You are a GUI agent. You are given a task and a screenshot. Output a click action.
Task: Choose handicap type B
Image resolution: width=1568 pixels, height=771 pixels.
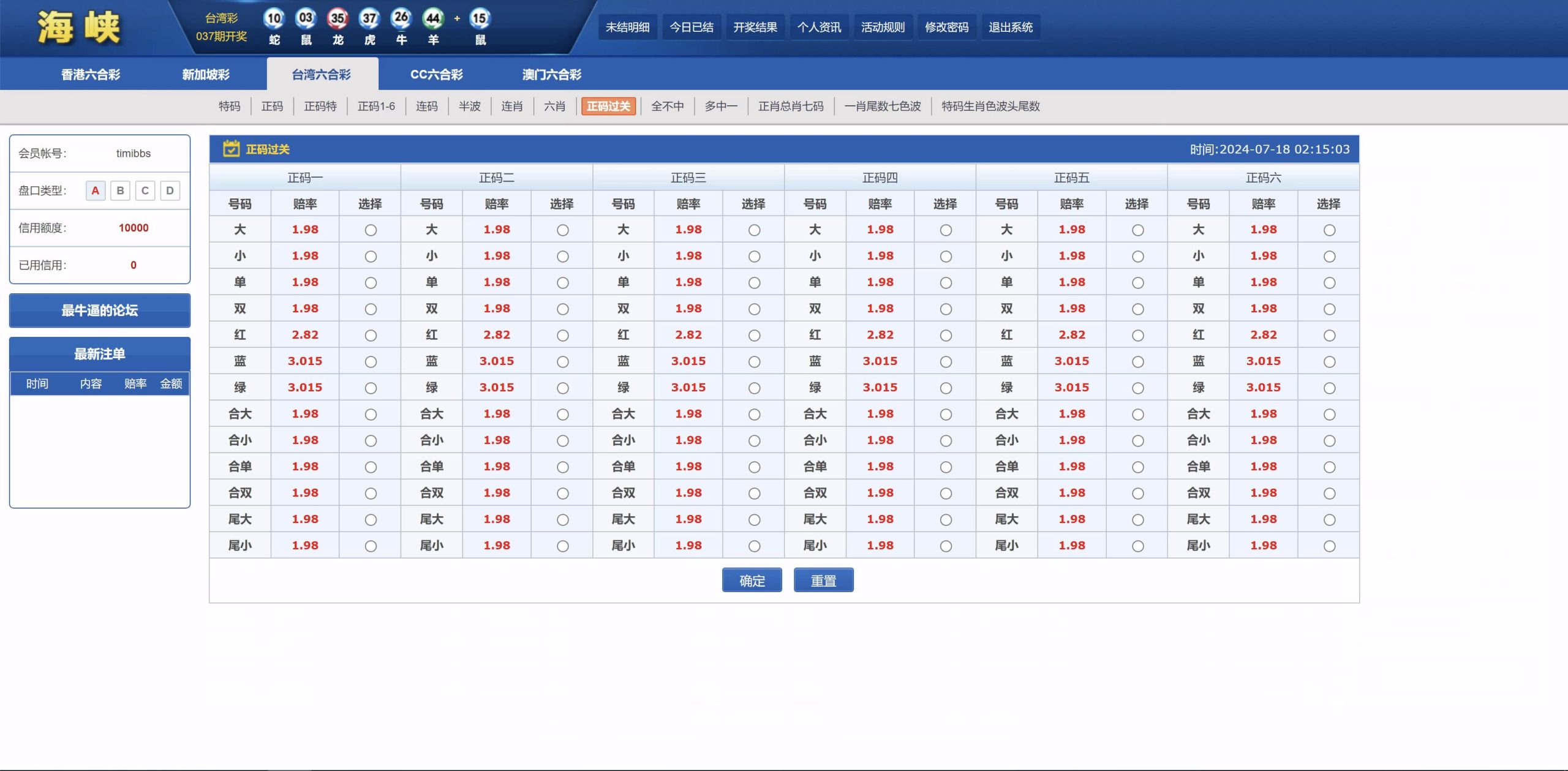coord(120,190)
